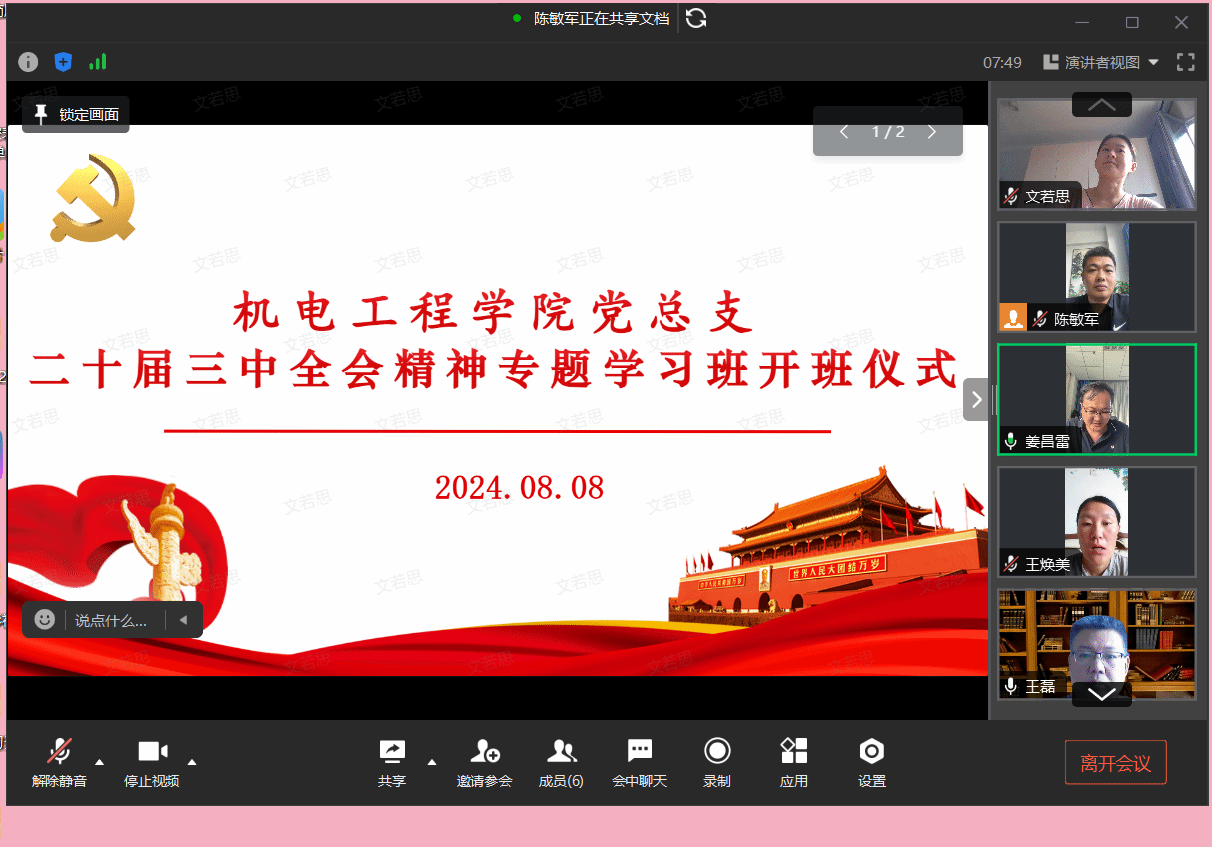Check the green network signal icon
This screenshot has height=847, width=1212.
point(97,62)
